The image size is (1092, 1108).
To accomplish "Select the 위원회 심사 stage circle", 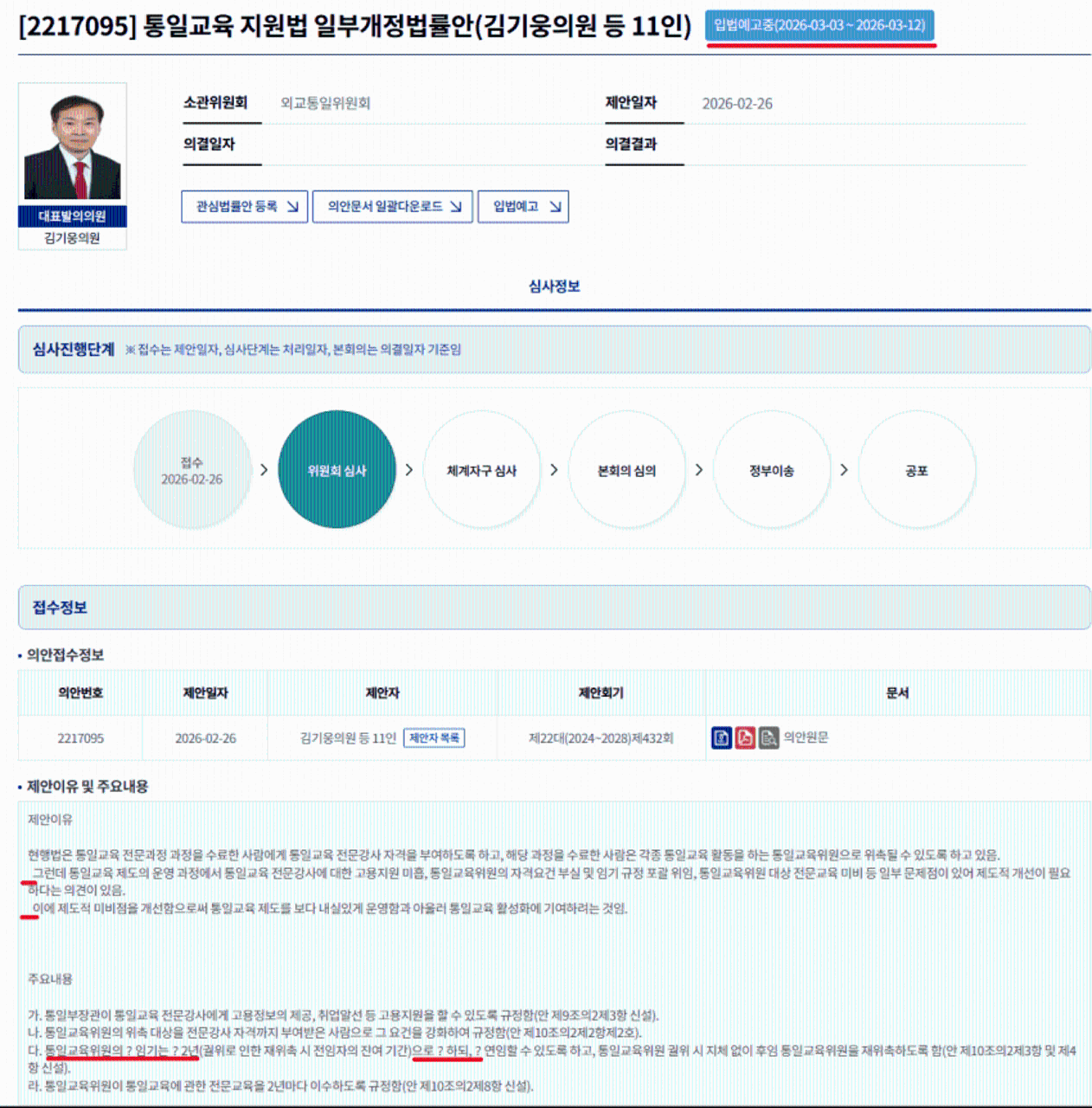I will click(x=337, y=470).
